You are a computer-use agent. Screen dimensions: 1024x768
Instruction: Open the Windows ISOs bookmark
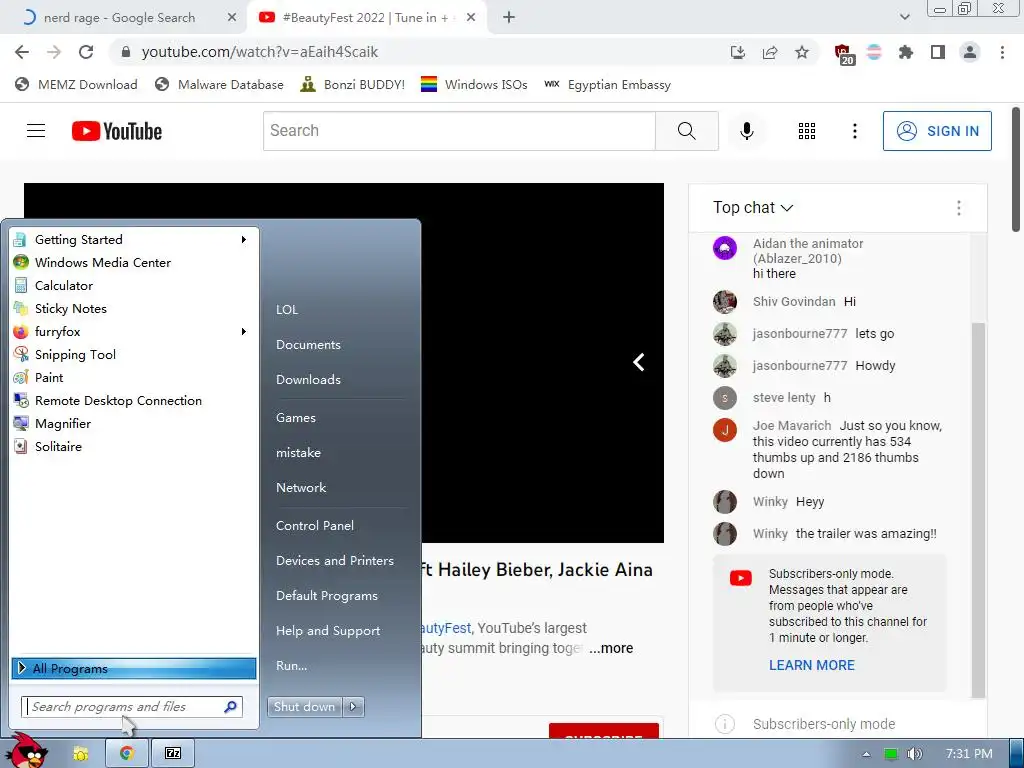point(473,84)
